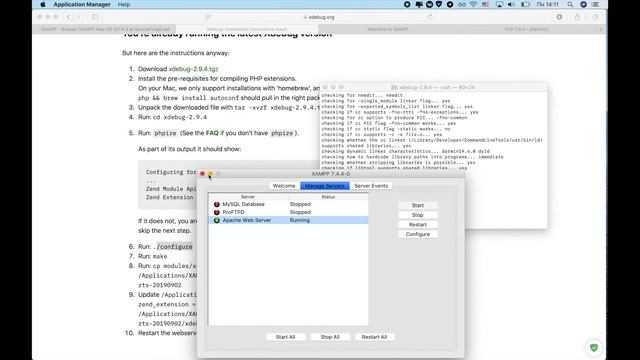Open the Help menu
This screenshot has height=360, width=640.
[124, 4]
